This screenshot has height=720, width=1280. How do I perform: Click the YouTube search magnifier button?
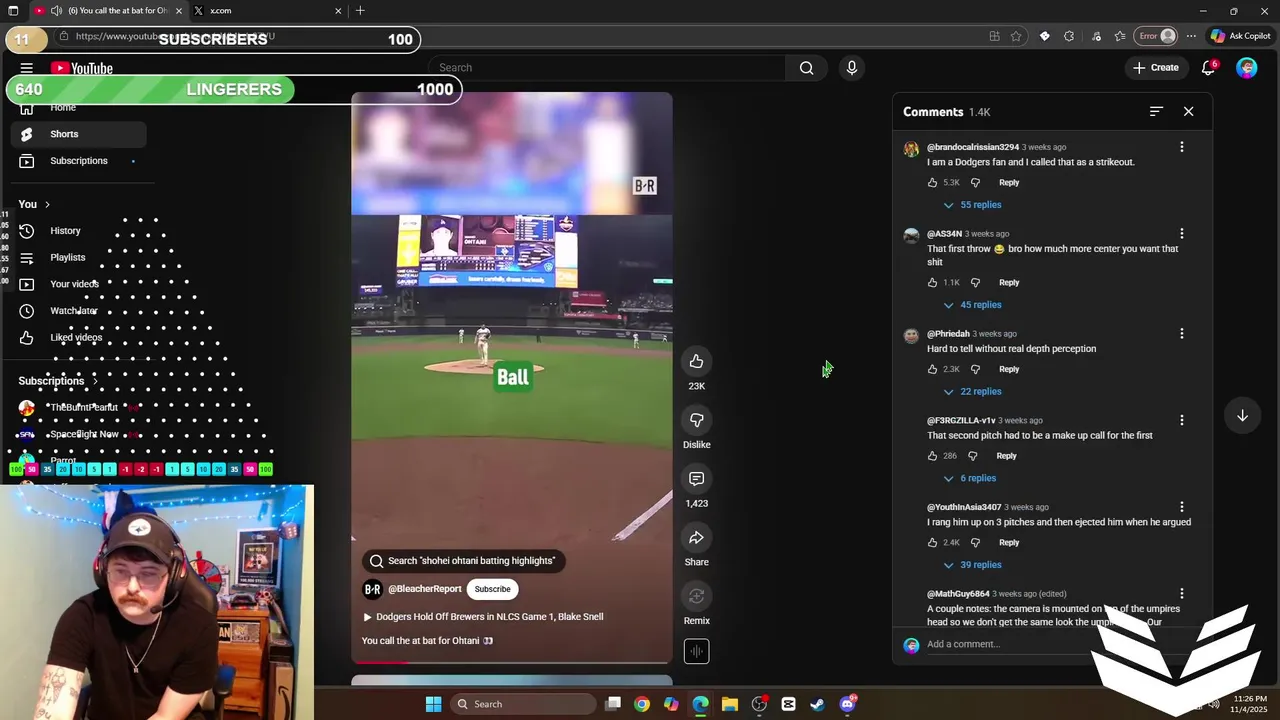[x=806, y=68]
